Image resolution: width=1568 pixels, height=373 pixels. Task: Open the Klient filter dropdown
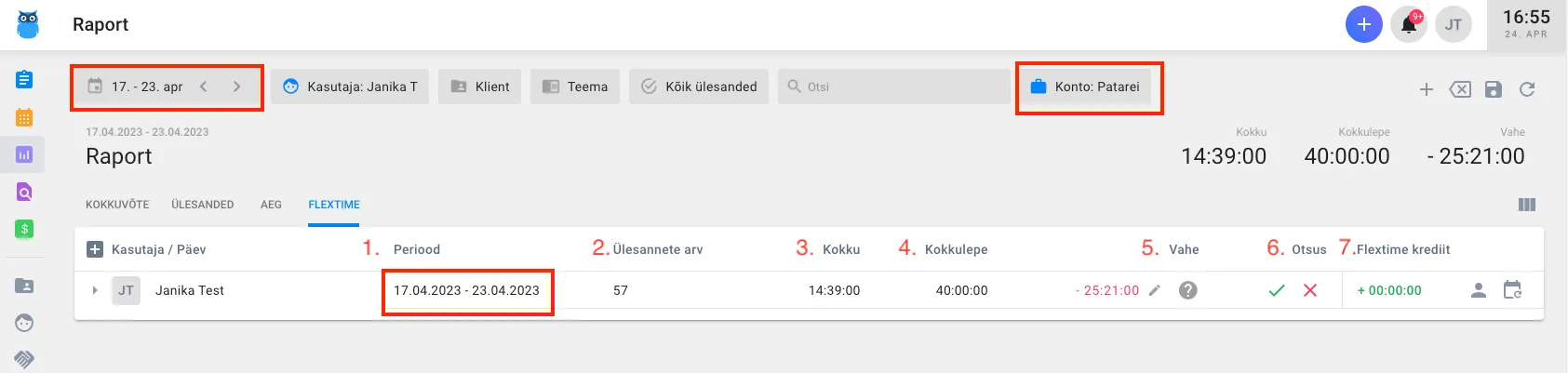(480, 87)
